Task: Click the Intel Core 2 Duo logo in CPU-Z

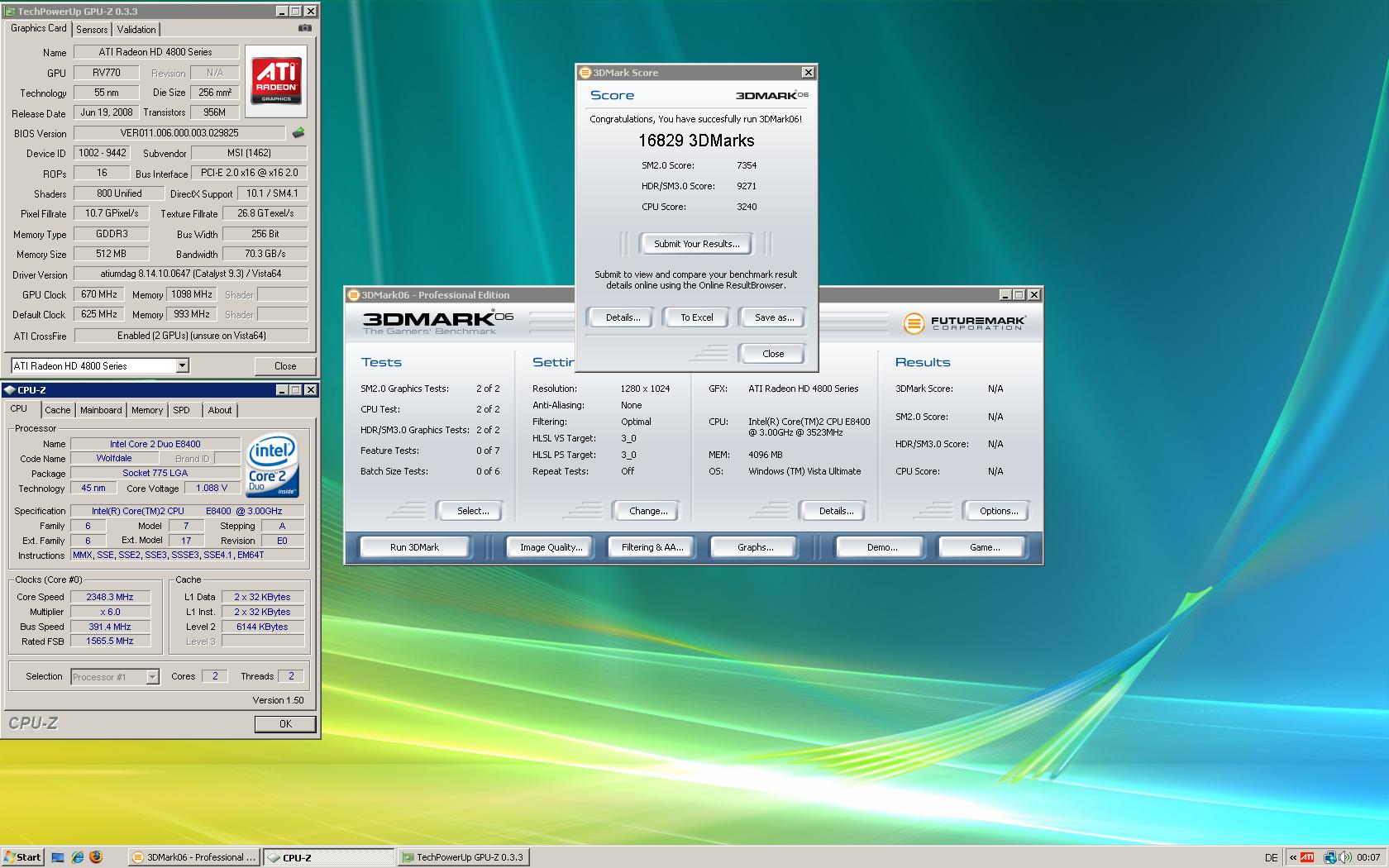Action: (x=273, y=467)
